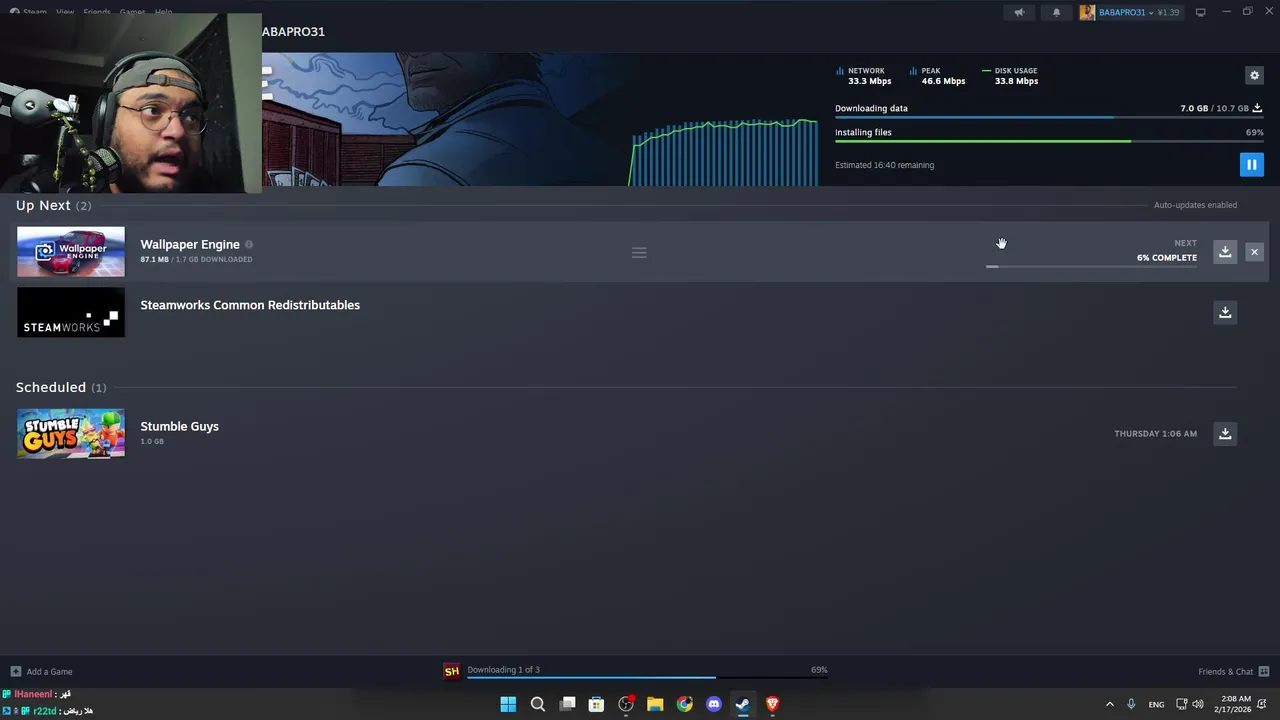
Task: Open the Games menu
Action: click(133, 12)
